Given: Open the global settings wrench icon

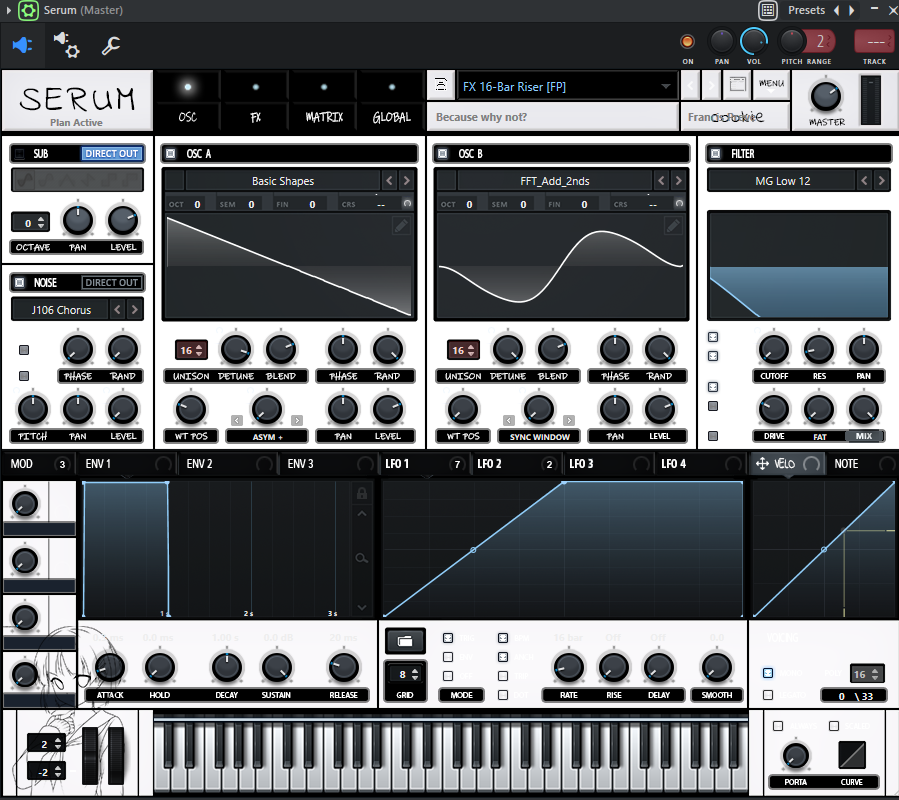Looking at the screenshot, I should [x=110, y=46].
